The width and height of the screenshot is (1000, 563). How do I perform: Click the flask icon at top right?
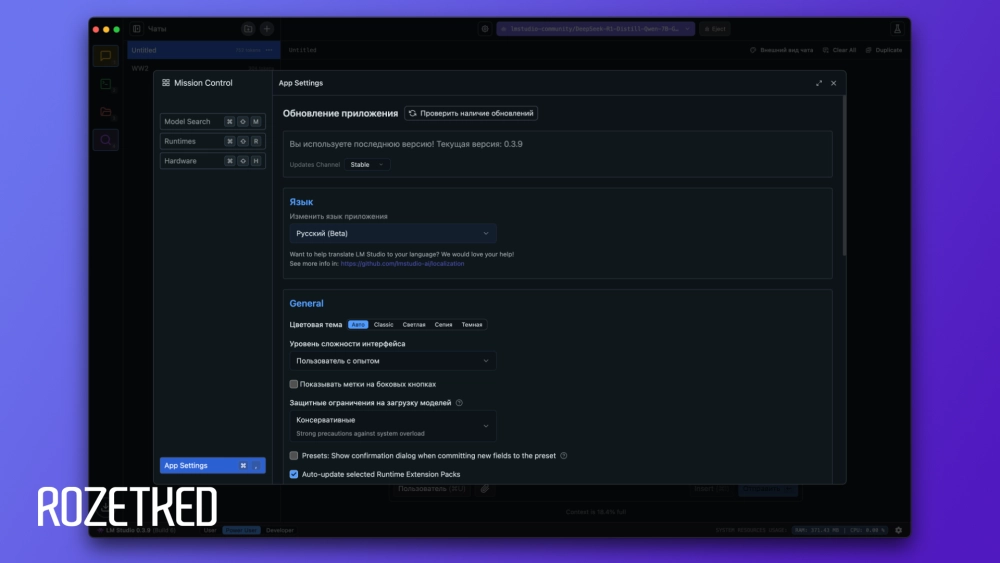(x=896, y=29)
